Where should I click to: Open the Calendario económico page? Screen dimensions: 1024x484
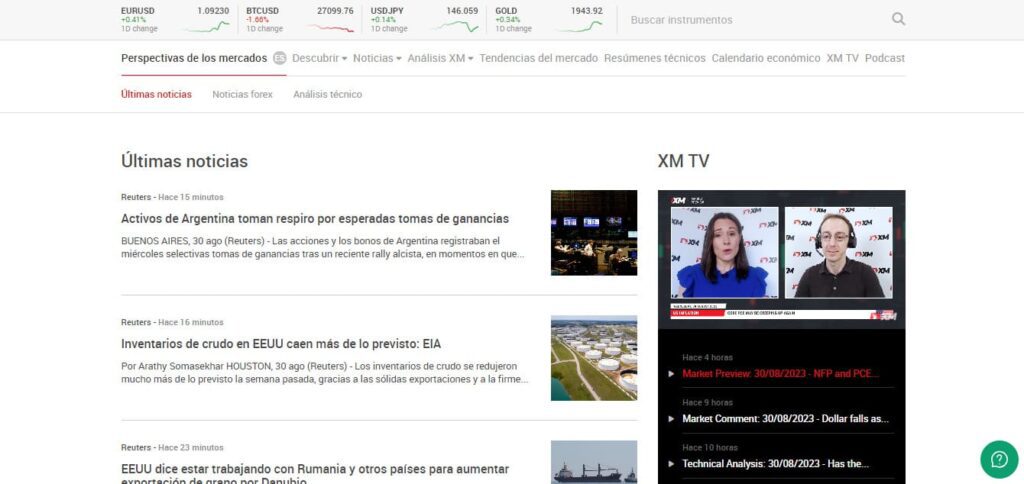765,58
